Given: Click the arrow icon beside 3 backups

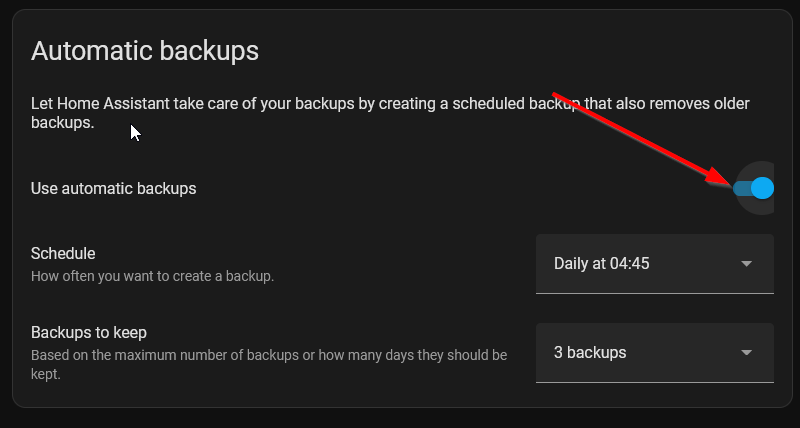Looking at the screenshot, I should 746,353.
